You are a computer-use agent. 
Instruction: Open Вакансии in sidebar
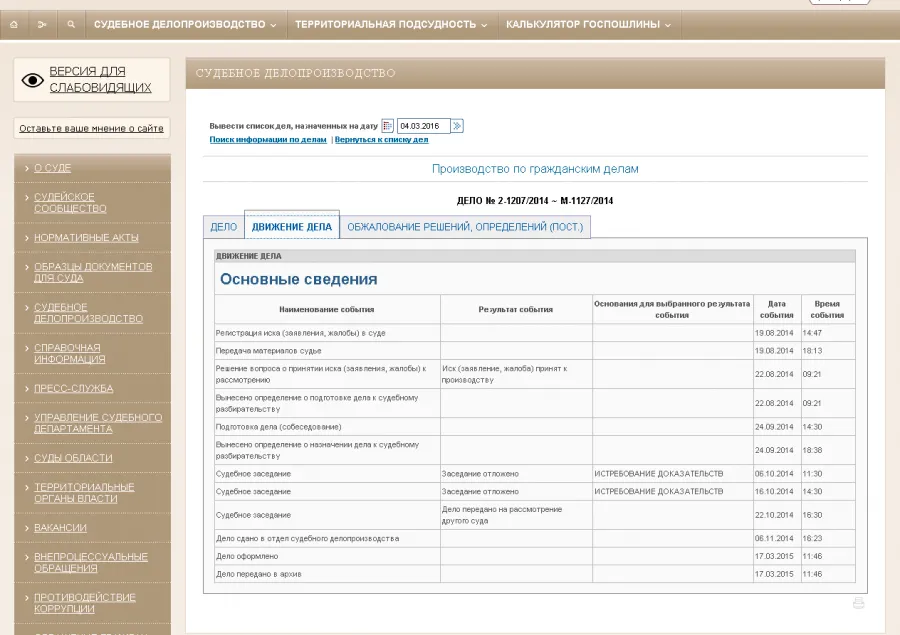60,528
